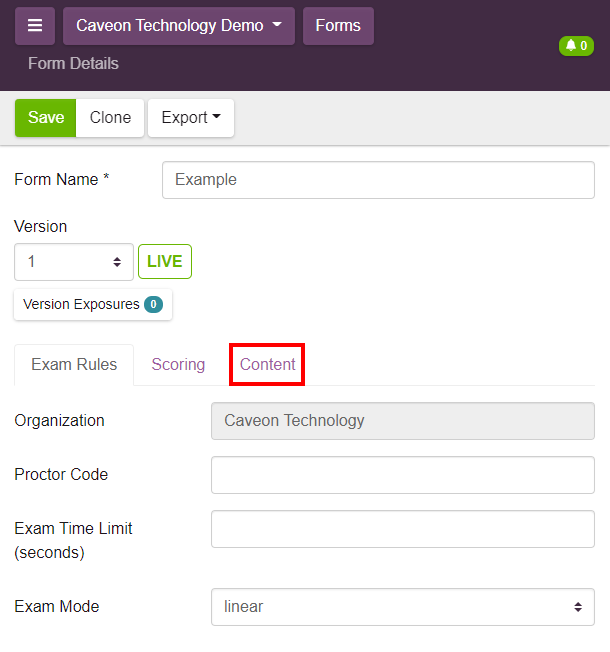Click the Version Exposures count badge
Viewport: 610px width, 652px height.
[x=153, y=305]
